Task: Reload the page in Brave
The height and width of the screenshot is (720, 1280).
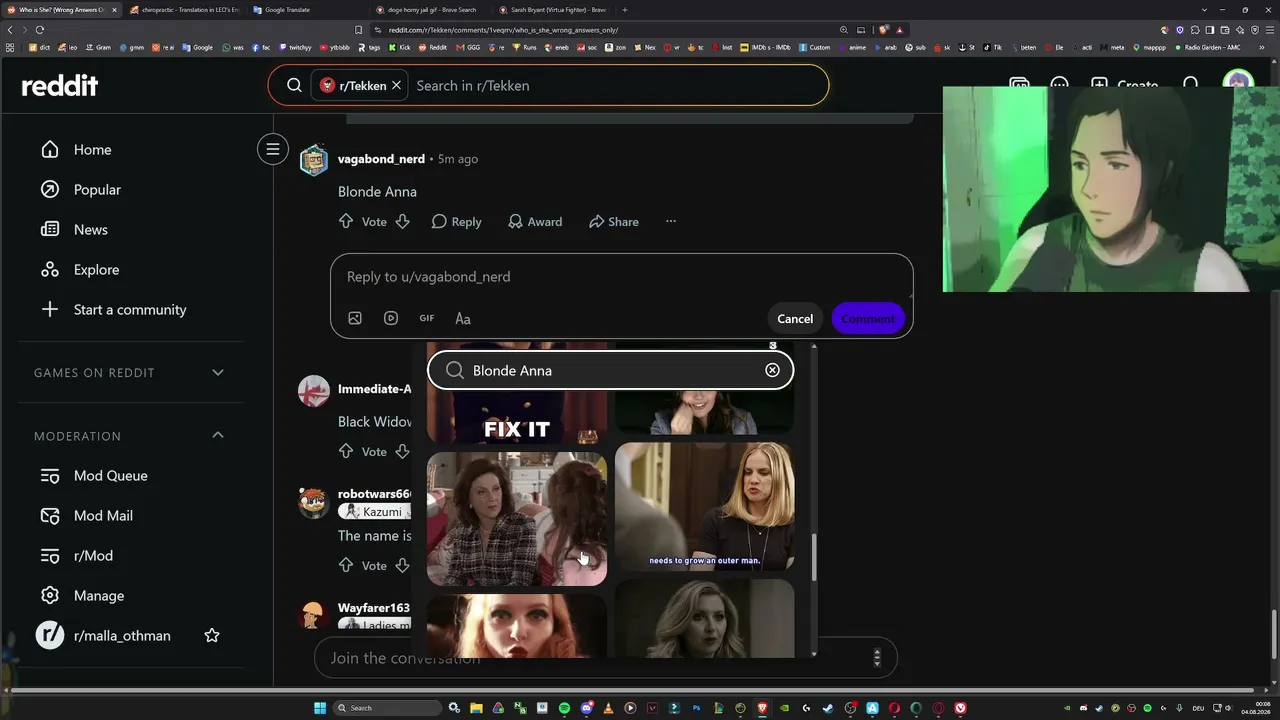Action: 40,30
